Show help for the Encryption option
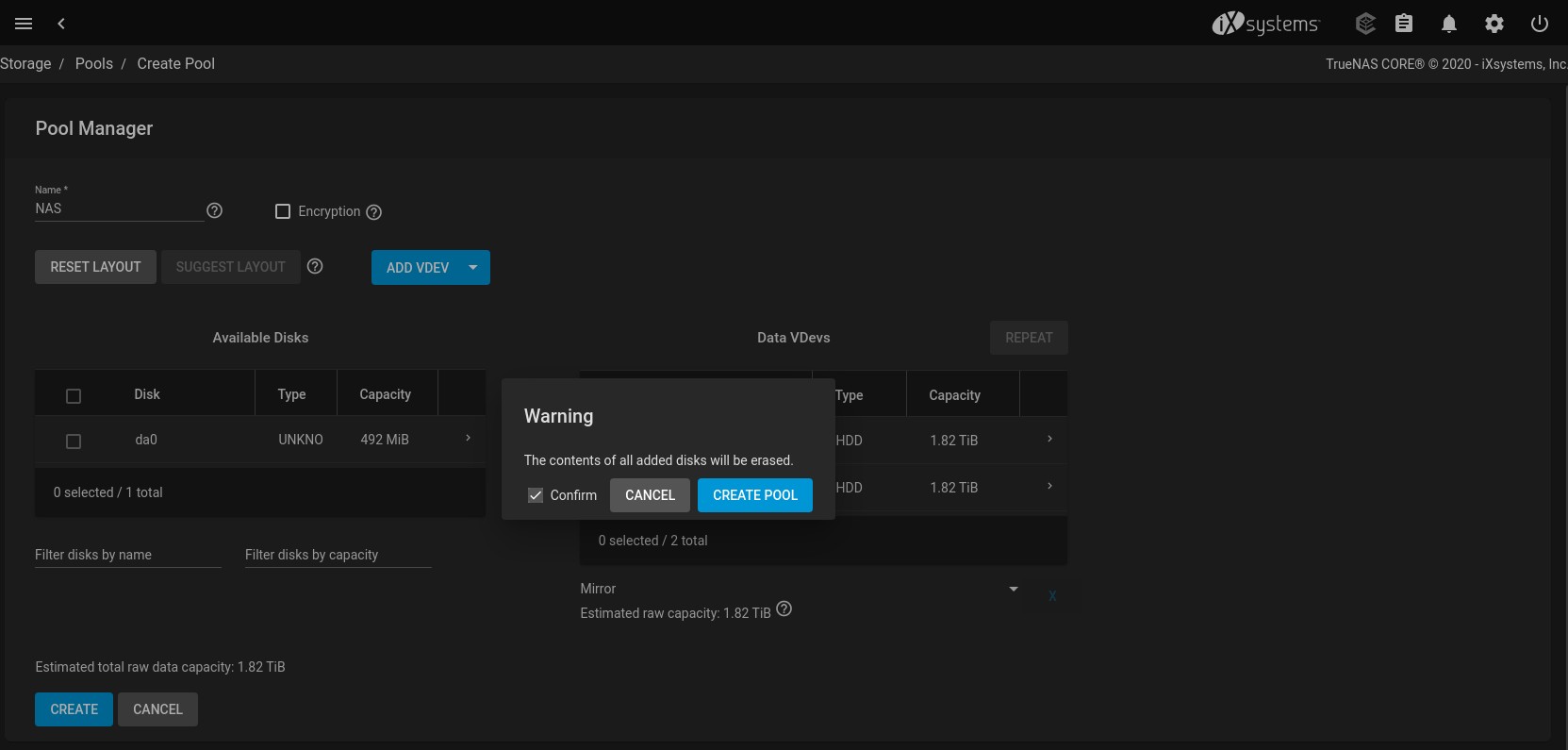This screenshot has height=750, width=1568. click(x=373, y=212)
